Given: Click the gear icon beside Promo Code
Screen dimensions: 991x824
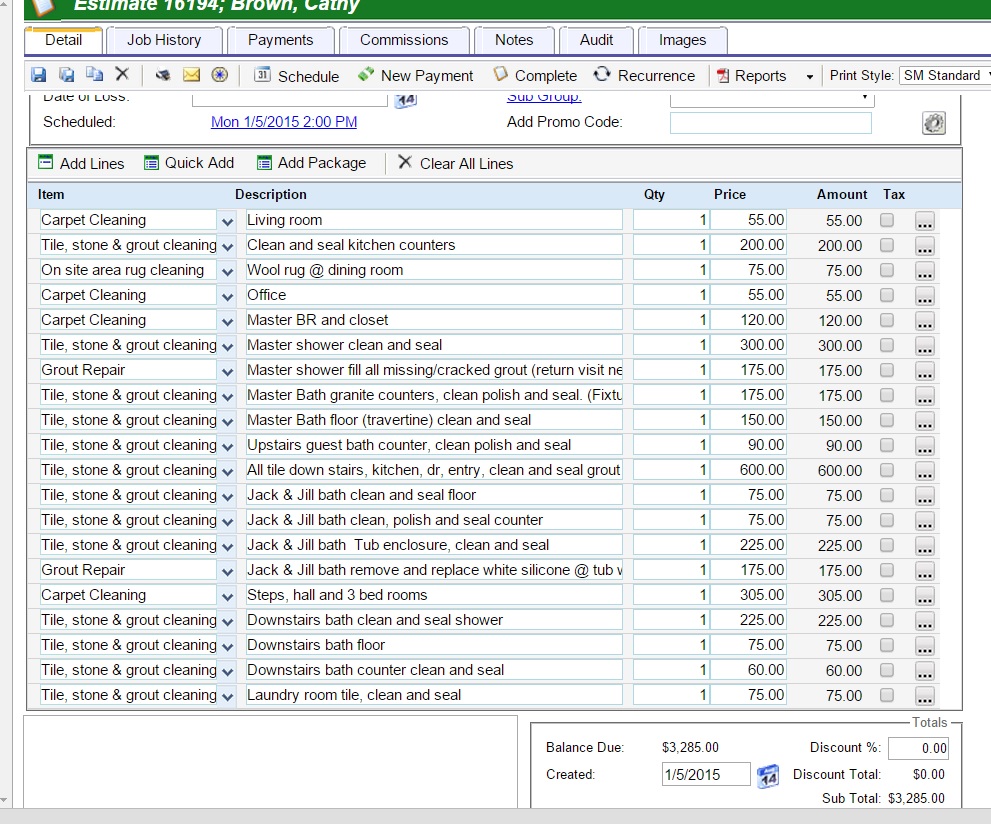Looking at the screenshot, I should click(933, 123).
